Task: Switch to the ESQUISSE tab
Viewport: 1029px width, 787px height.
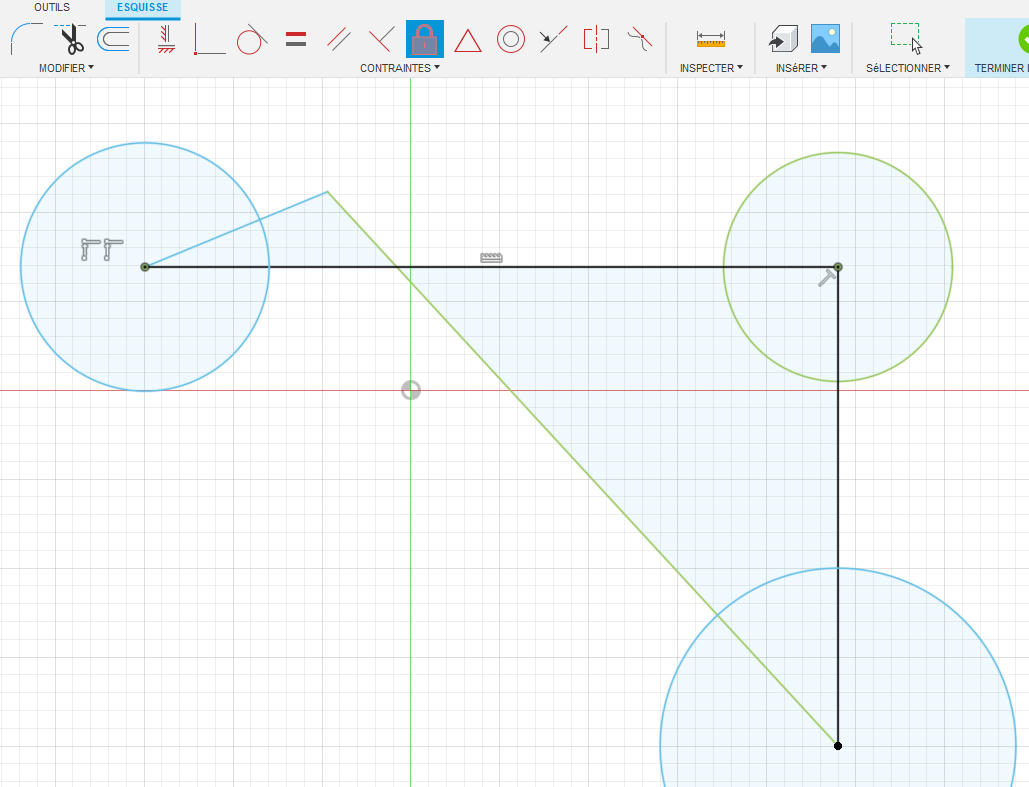Action: click(x=142, y=7)
